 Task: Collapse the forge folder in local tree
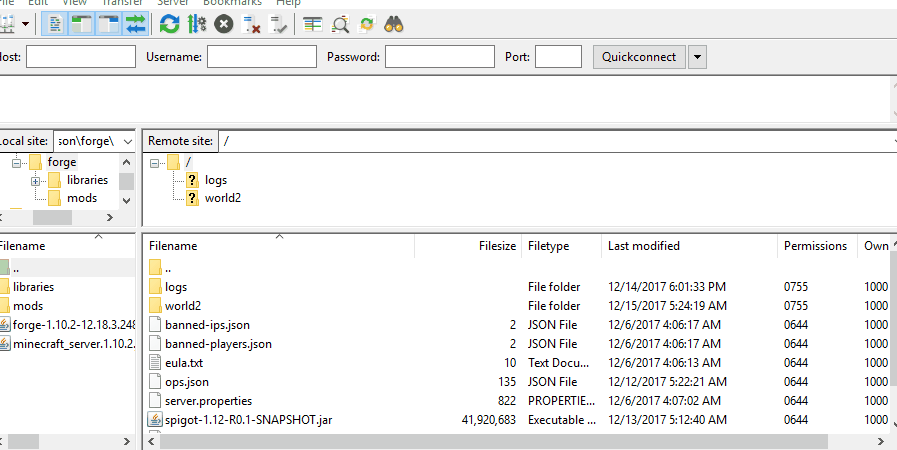pyautogui.click(x=17, y=163)
